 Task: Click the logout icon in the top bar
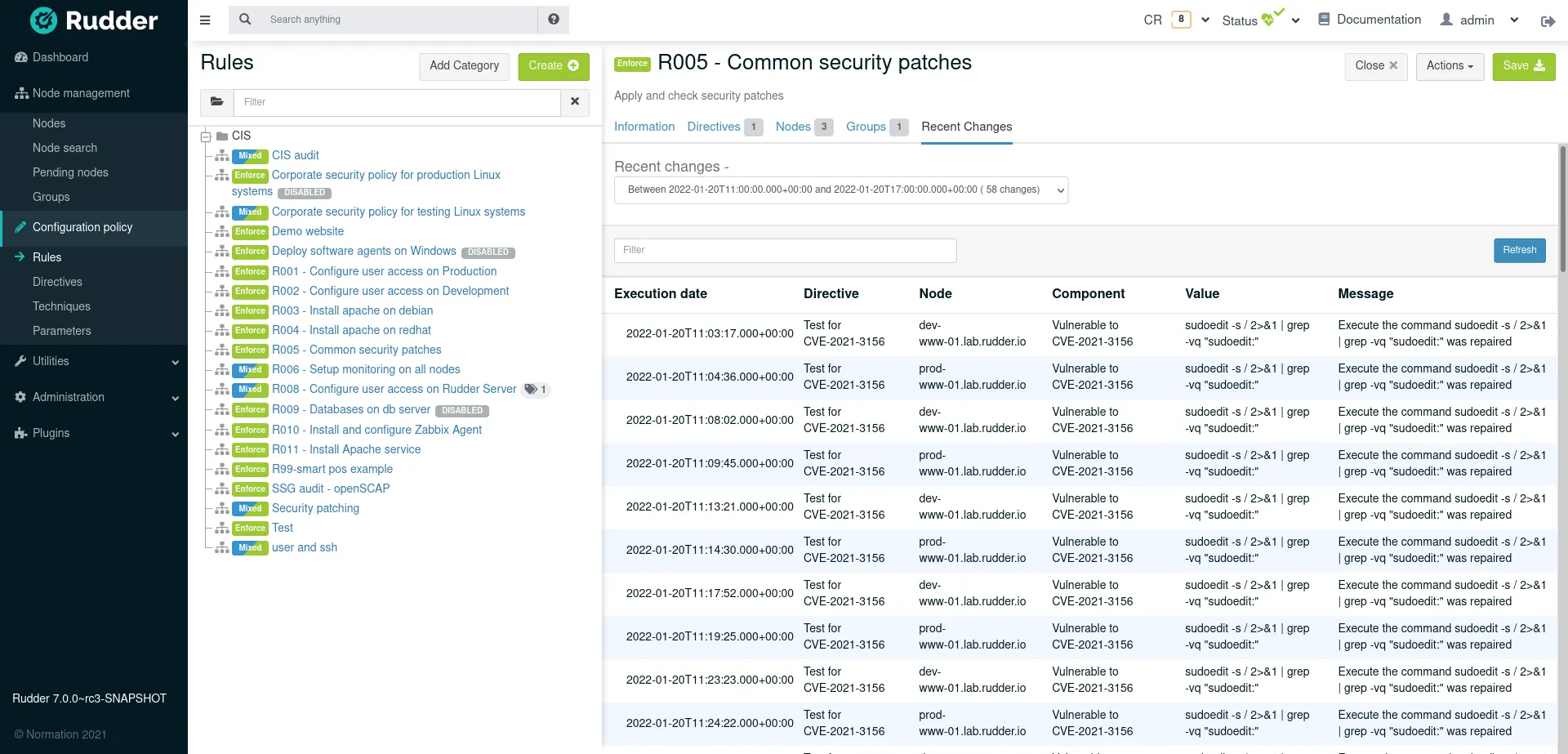(1548, 21)
